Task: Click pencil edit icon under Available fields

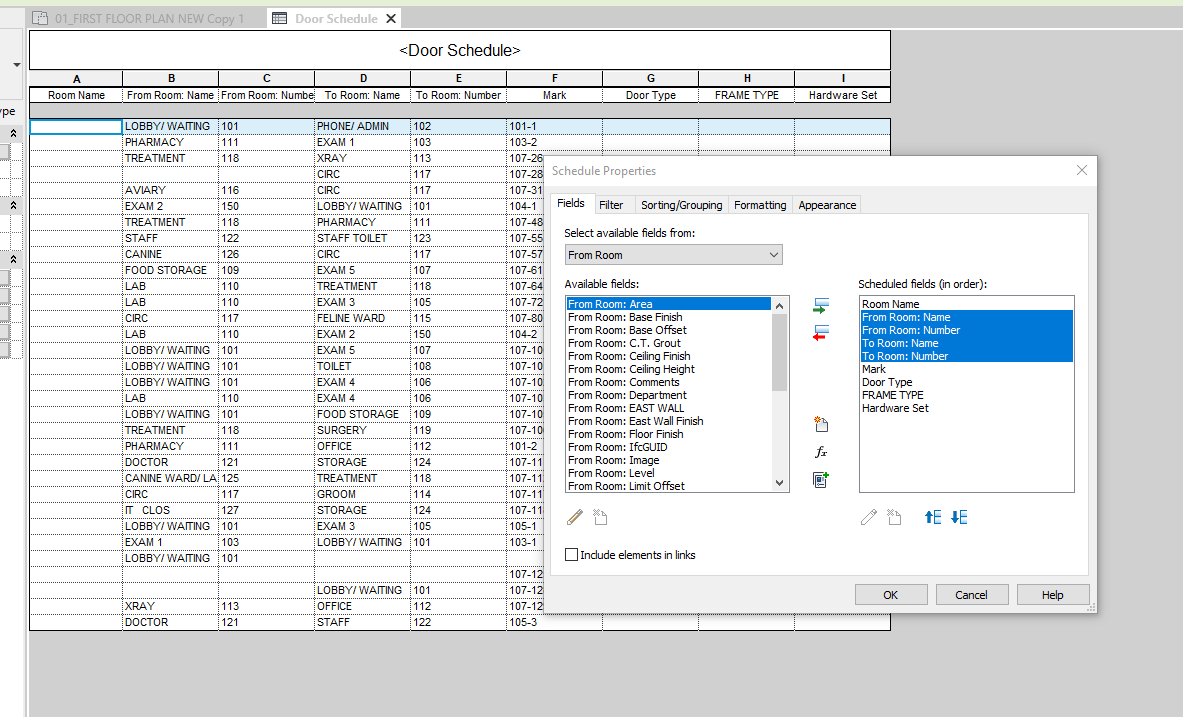Action: [575, 517]
